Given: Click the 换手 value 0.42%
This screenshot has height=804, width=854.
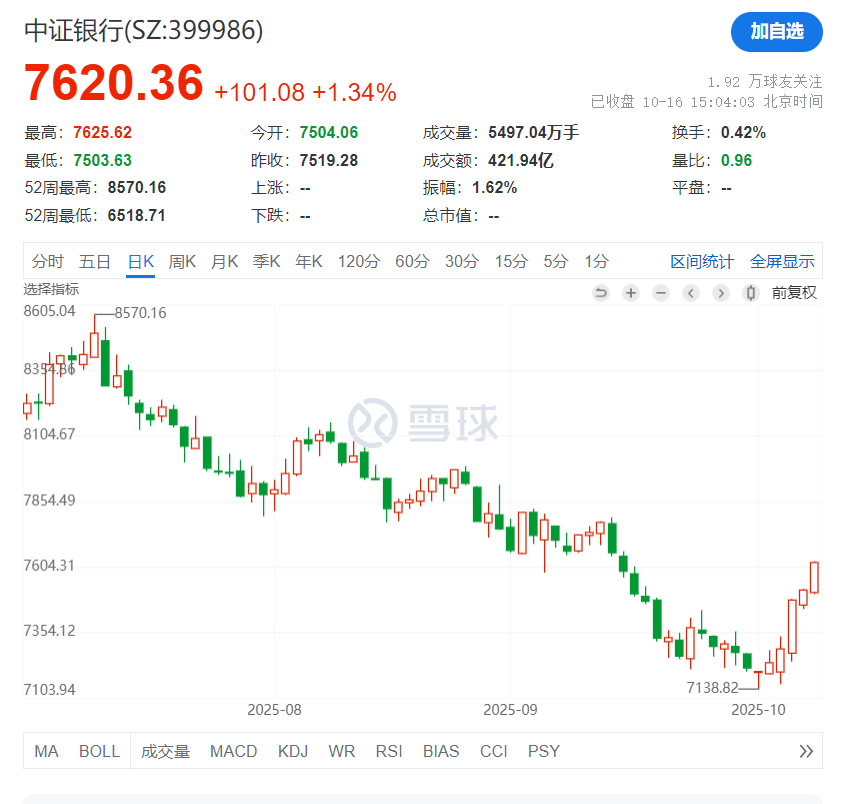Looking at the screenshot, I should [x=743, y=132].
